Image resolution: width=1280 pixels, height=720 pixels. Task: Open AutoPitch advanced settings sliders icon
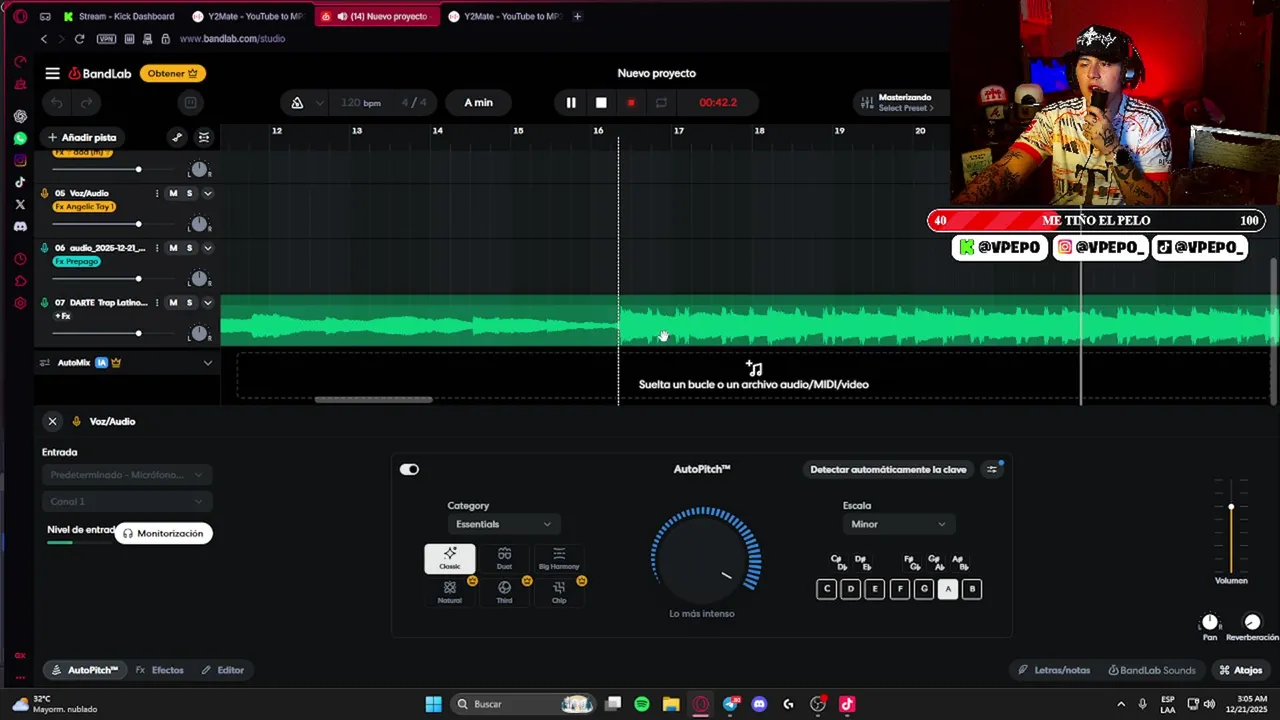tap(992, 469)
